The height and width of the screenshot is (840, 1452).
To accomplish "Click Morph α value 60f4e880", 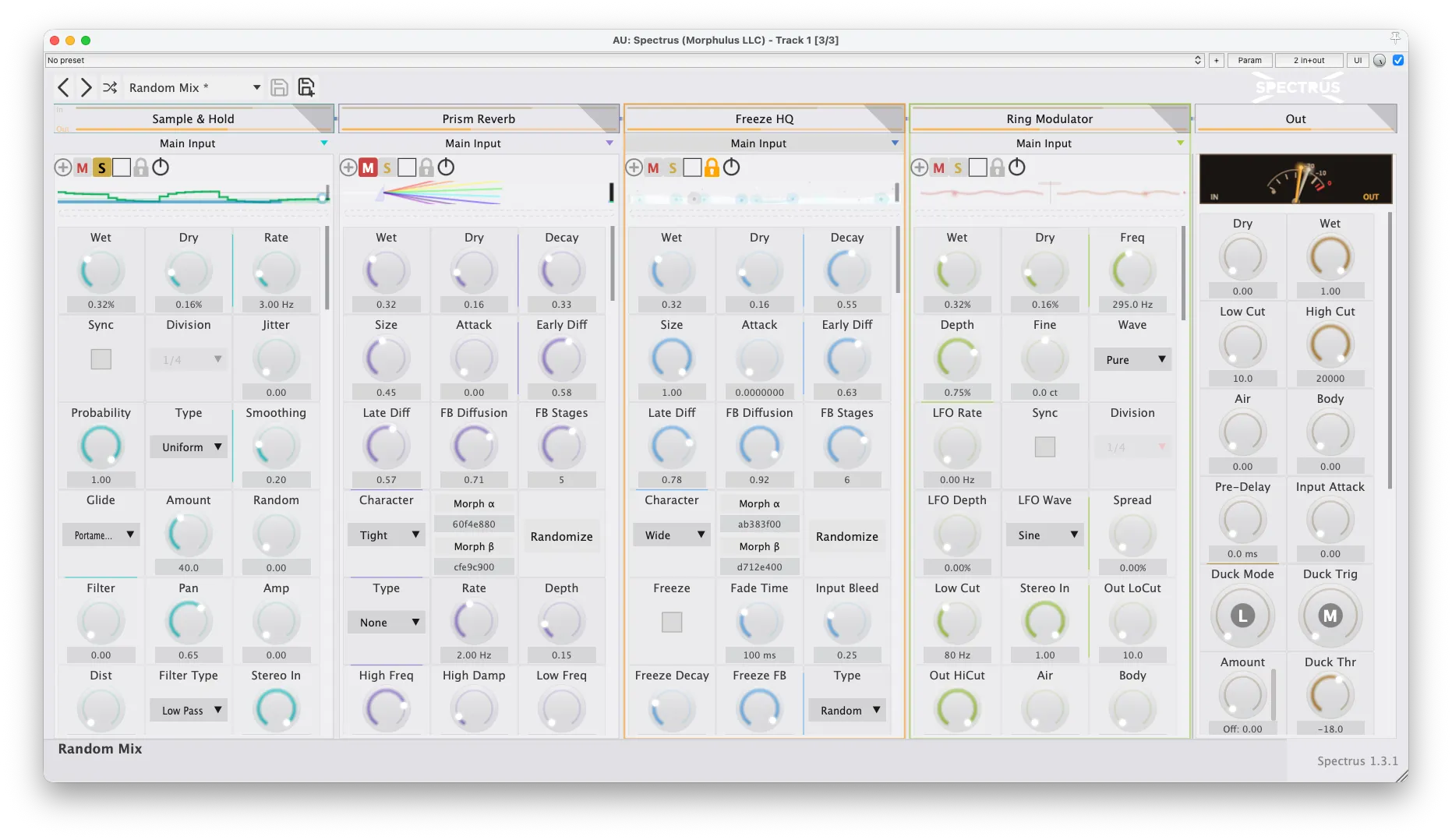I will click(474, 524).
